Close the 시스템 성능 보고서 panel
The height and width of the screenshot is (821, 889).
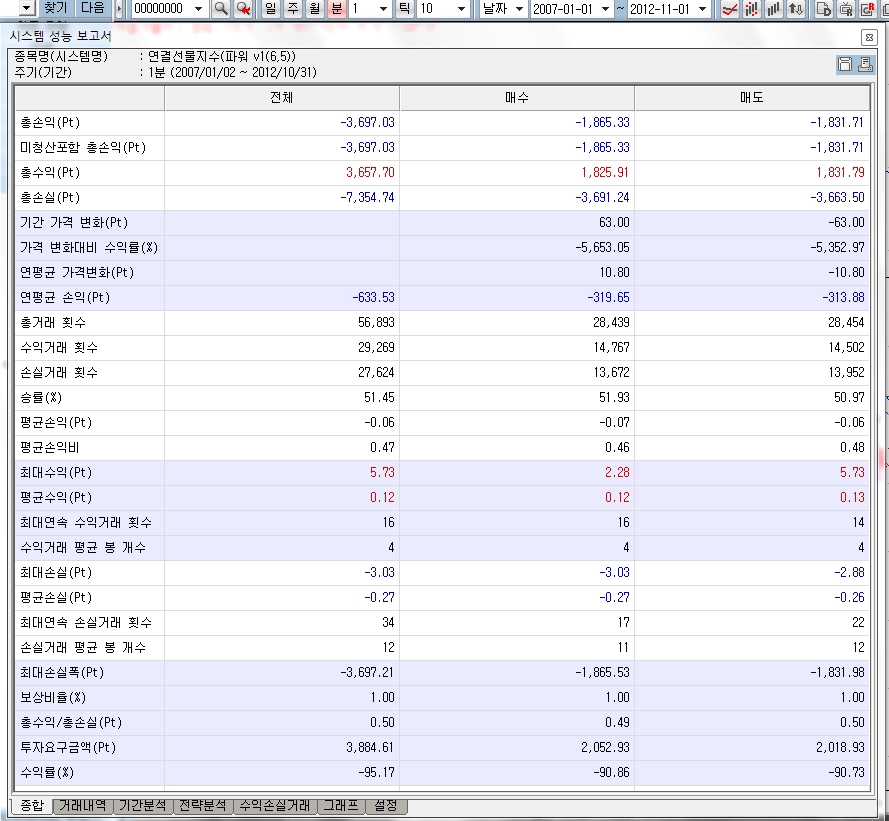(869, 36)
